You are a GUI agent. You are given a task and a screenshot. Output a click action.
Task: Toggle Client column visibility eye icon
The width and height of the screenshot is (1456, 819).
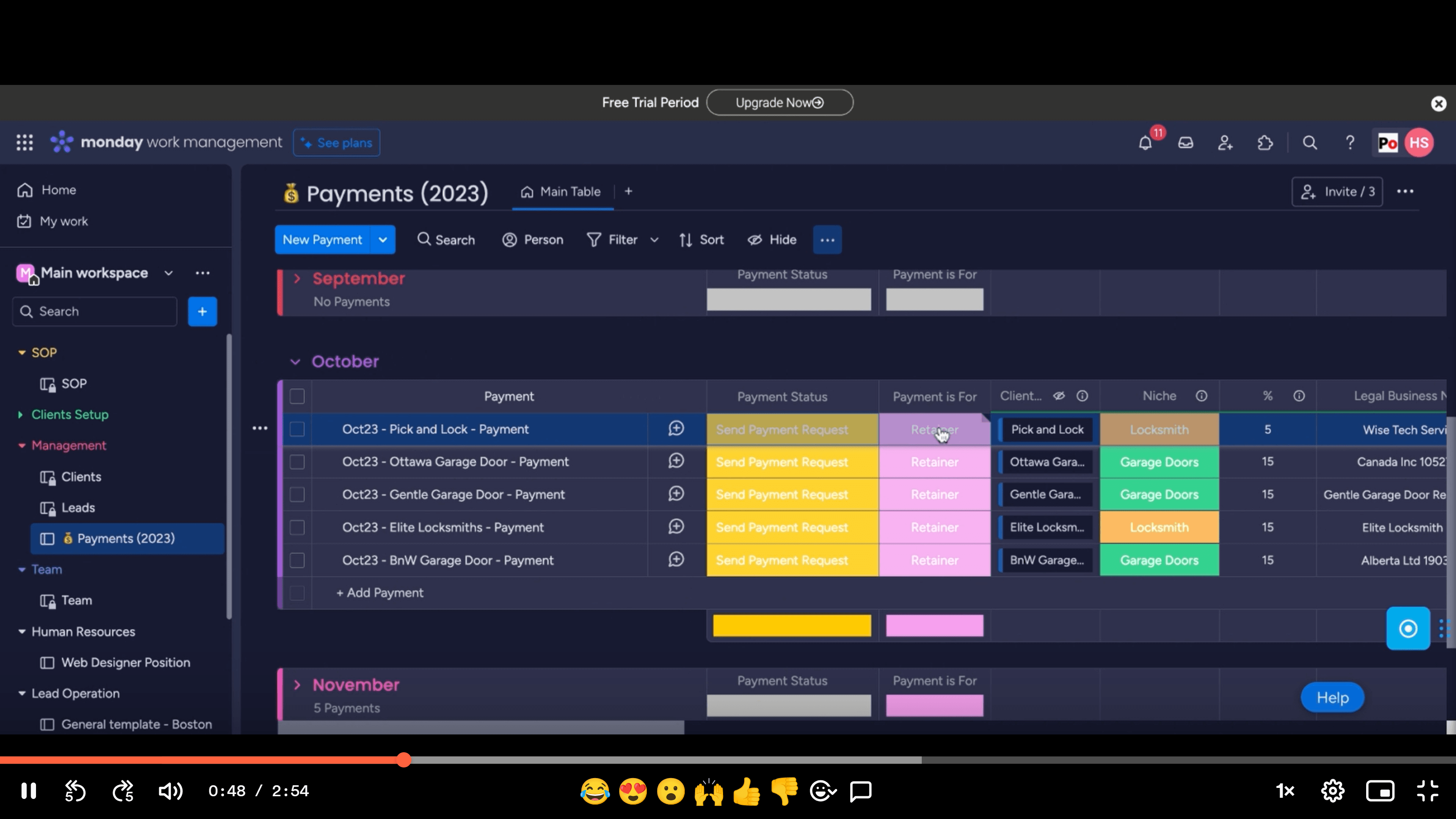click(x=1059, y=395)
